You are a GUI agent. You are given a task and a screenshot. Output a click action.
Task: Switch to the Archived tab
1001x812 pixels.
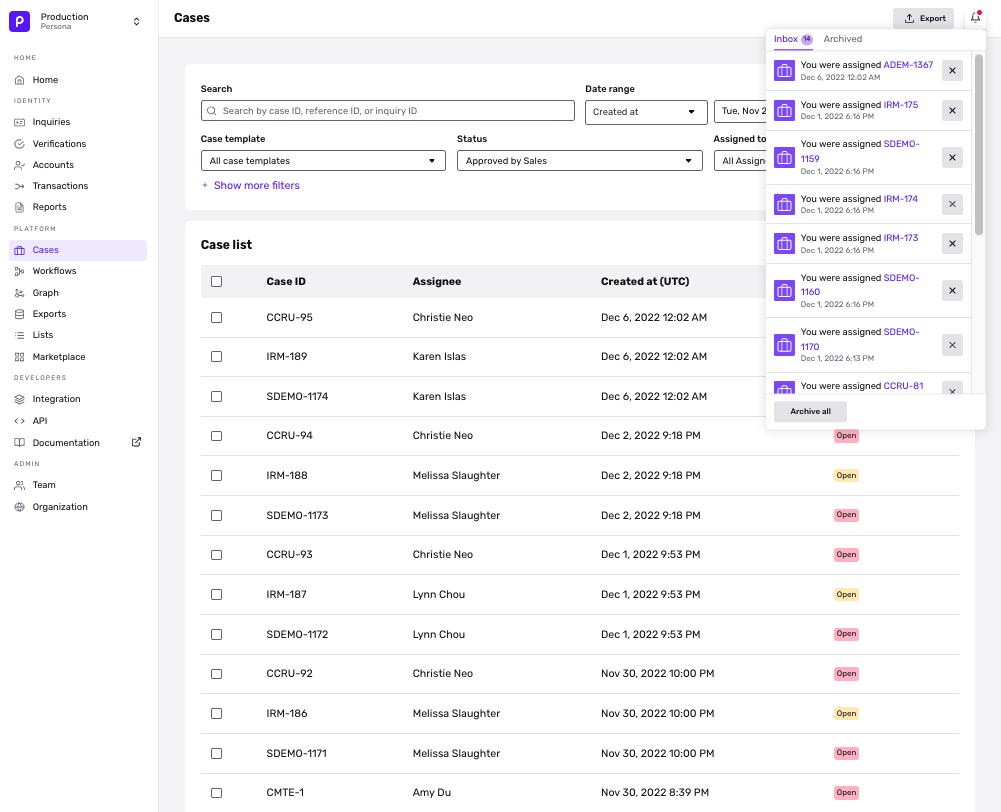tap(843, 39)
